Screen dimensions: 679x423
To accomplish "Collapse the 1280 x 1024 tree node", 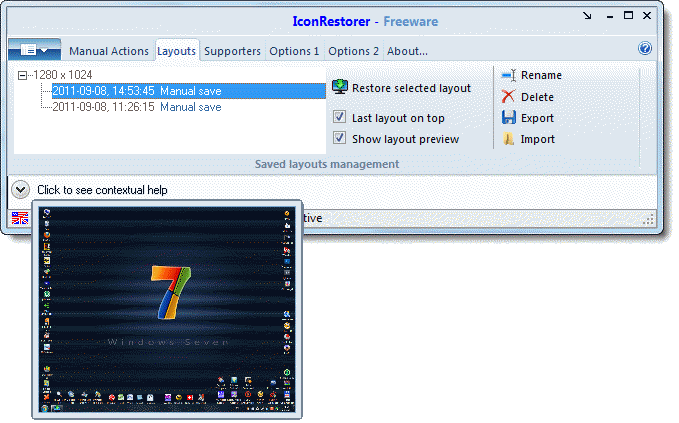I will [x=23, y=75].
